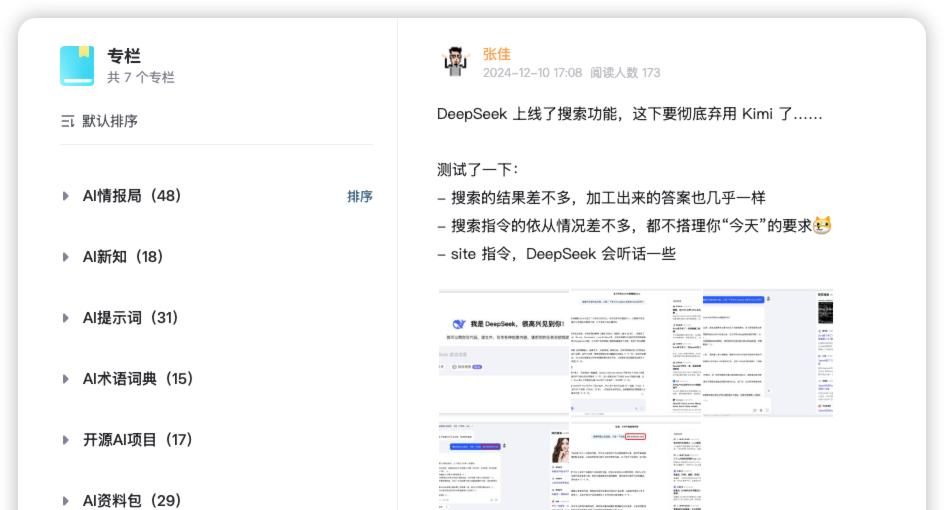This screenshot has width=944, height=510.
Task: Expand the AI术语词典 column
Action: tap(66, 379)
